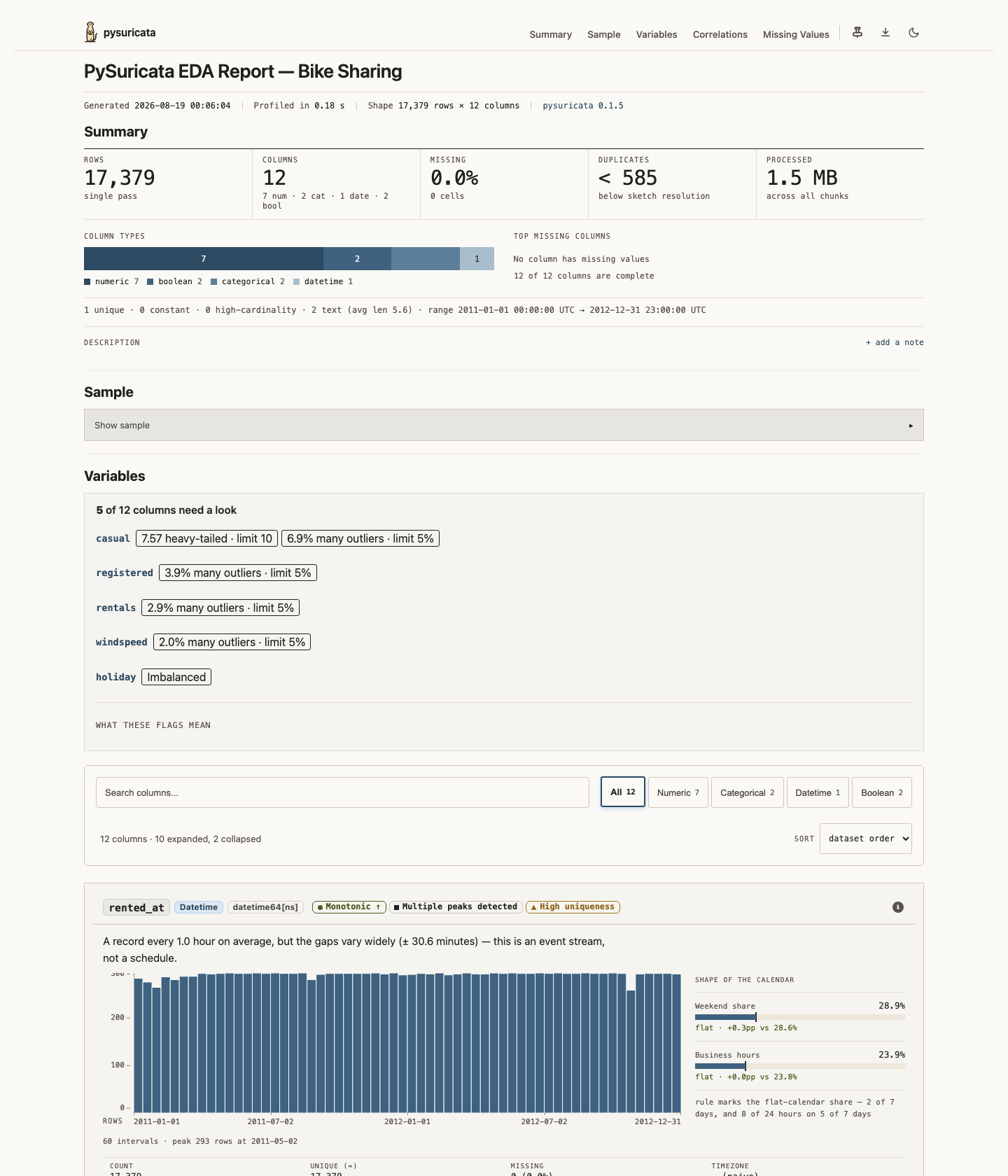Open the rentals column link
Image resolution: width=1008 pixels, height=1176 pixels.
click(x=115, y=608)
